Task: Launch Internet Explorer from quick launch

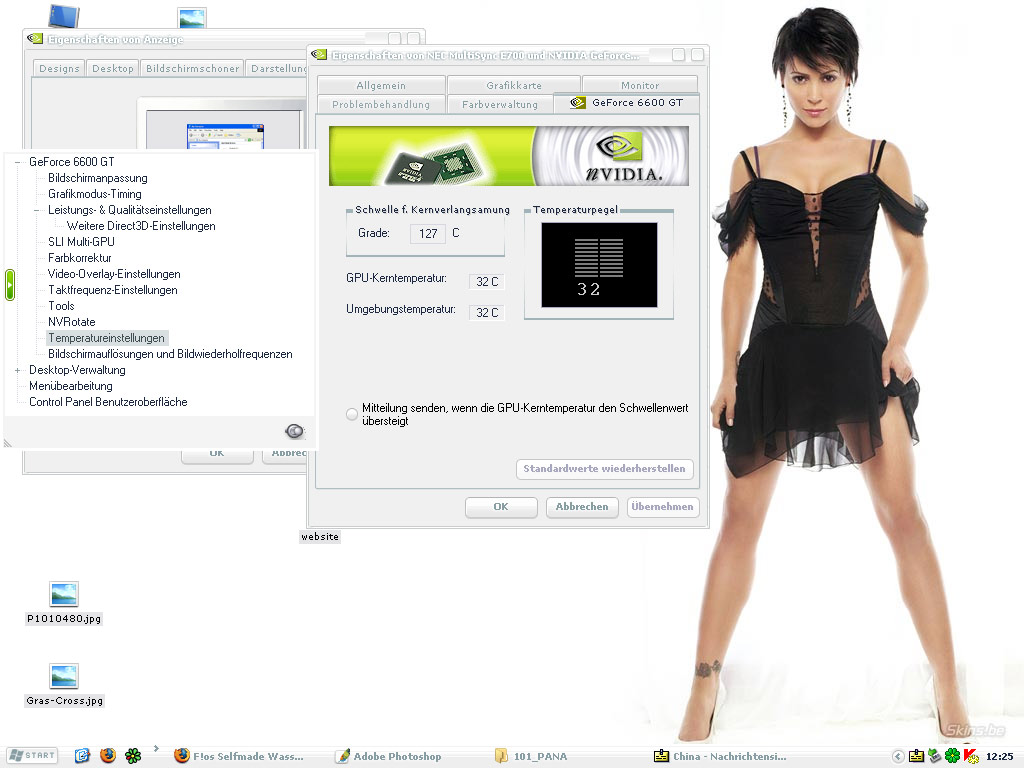Action: coord(82,756)
